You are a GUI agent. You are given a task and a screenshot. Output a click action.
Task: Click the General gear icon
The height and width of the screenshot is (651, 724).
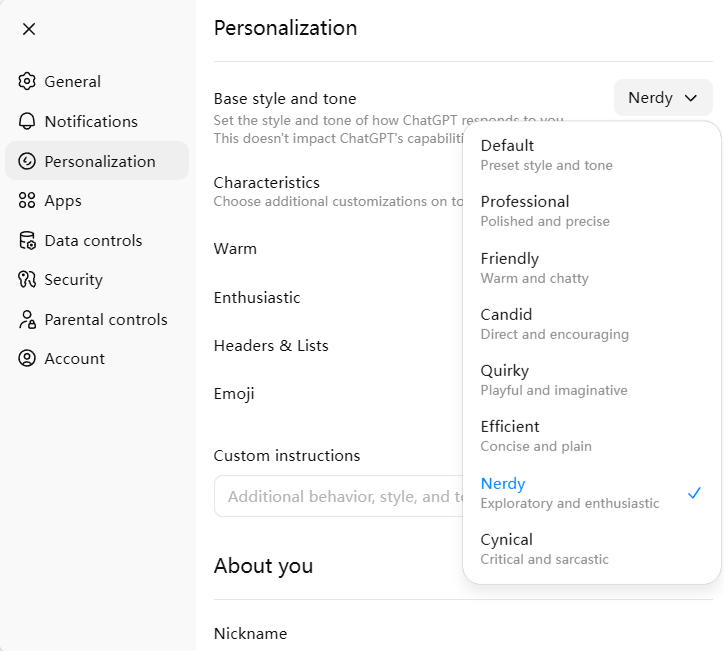click(27, 81)
